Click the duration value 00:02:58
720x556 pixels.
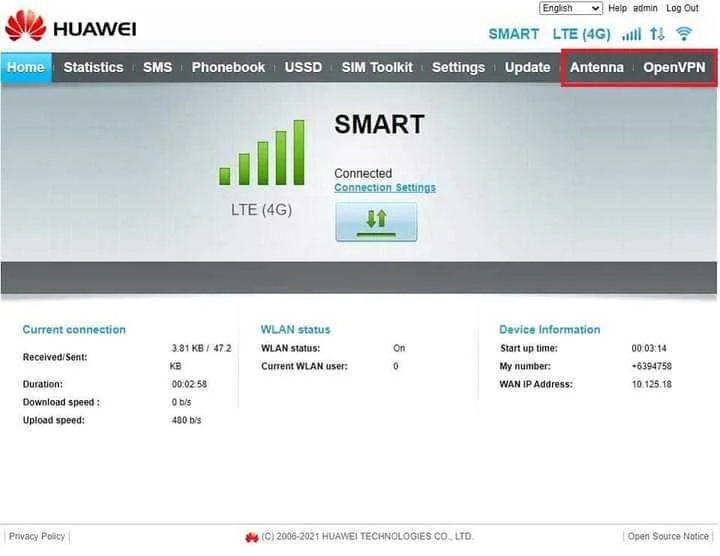(x=189, y=384)
